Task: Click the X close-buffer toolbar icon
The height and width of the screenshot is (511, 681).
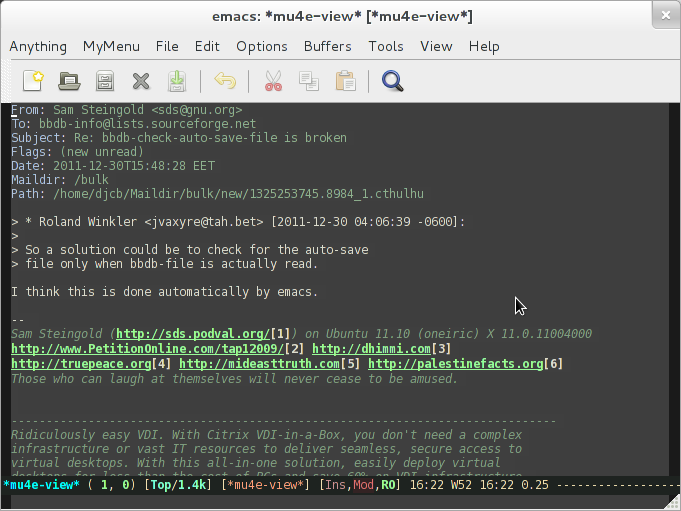Action: (x=140, y=81)
